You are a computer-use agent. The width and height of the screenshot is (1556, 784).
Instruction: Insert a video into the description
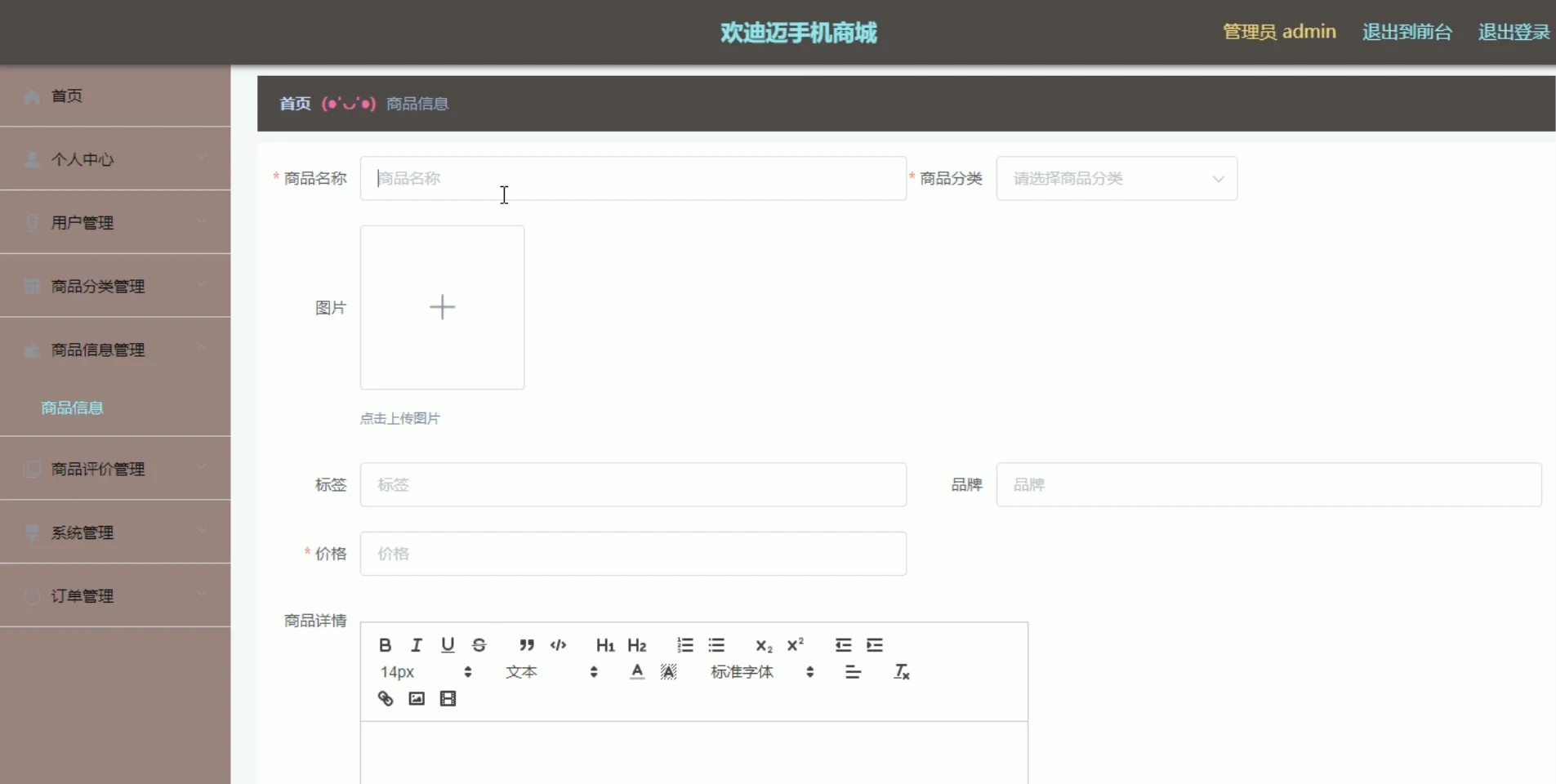[448, 698]
